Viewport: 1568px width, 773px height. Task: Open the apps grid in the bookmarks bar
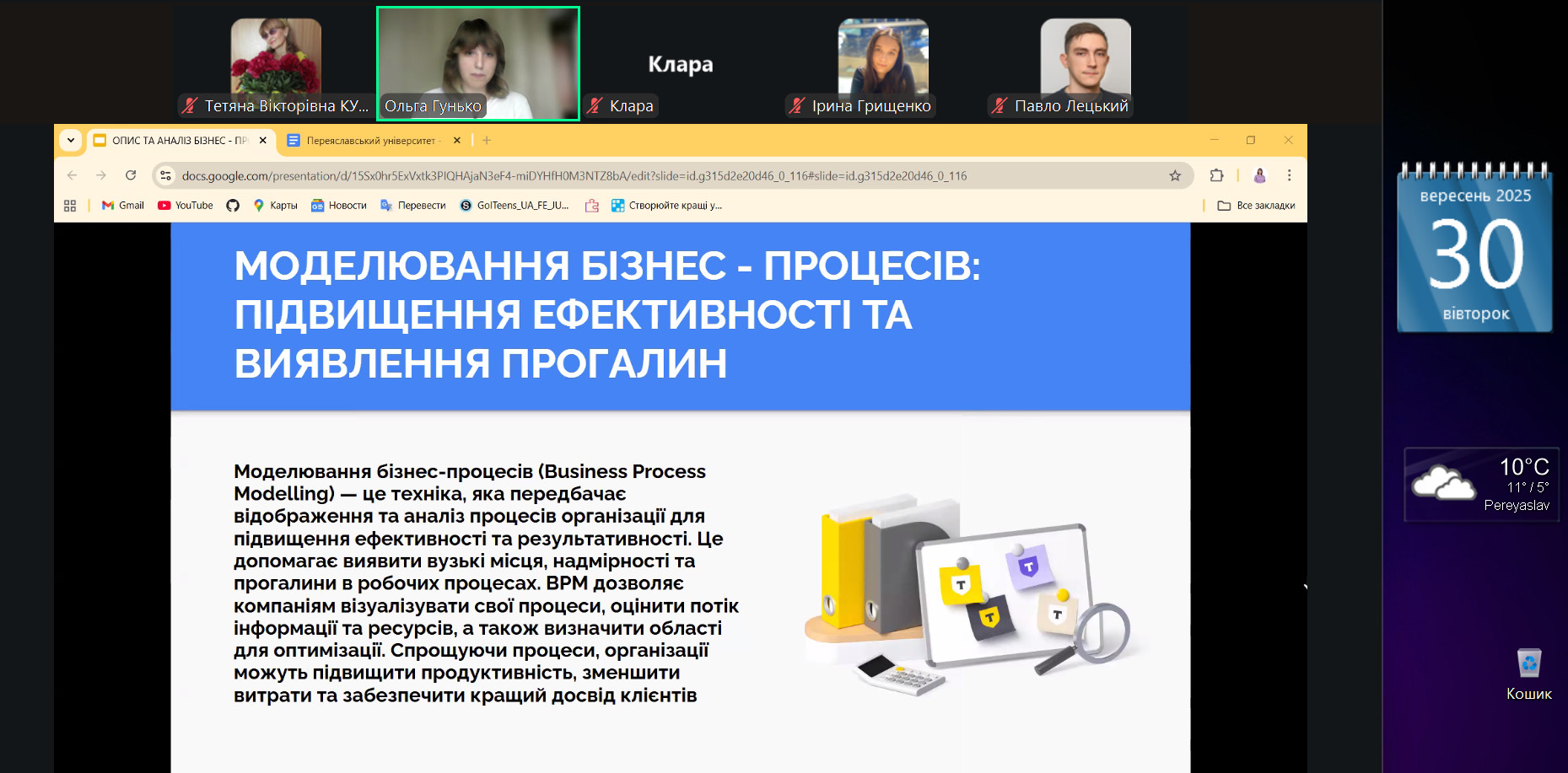click(70, 206)
